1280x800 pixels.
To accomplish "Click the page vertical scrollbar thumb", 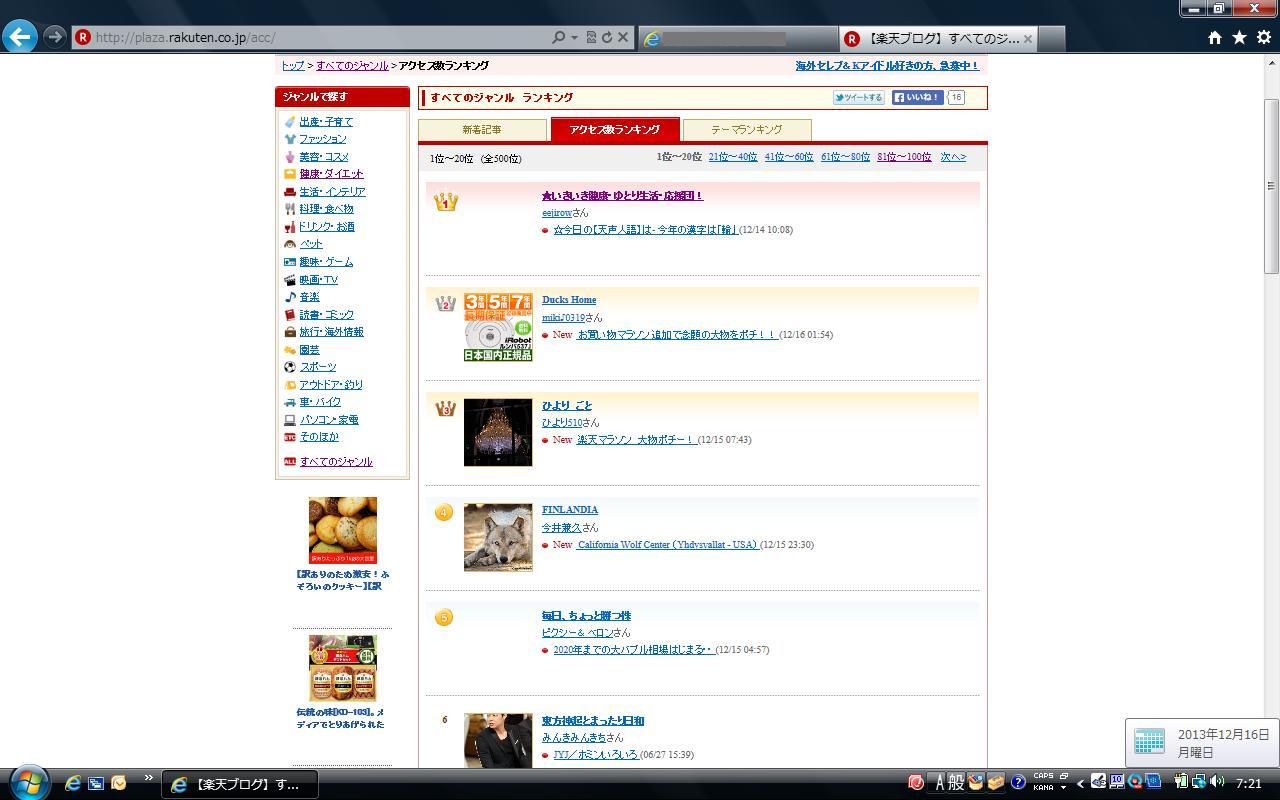I will [x=1271, y=185].
